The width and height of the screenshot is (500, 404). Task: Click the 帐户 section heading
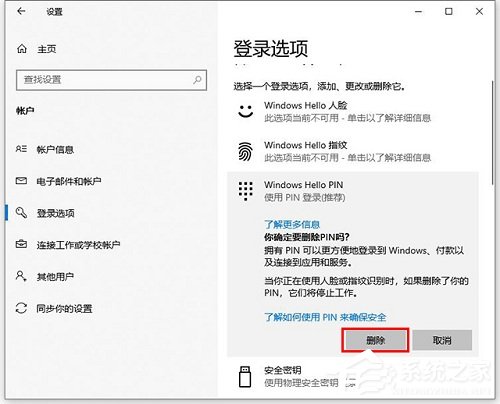pyautogui.click(x=25, y=110)
